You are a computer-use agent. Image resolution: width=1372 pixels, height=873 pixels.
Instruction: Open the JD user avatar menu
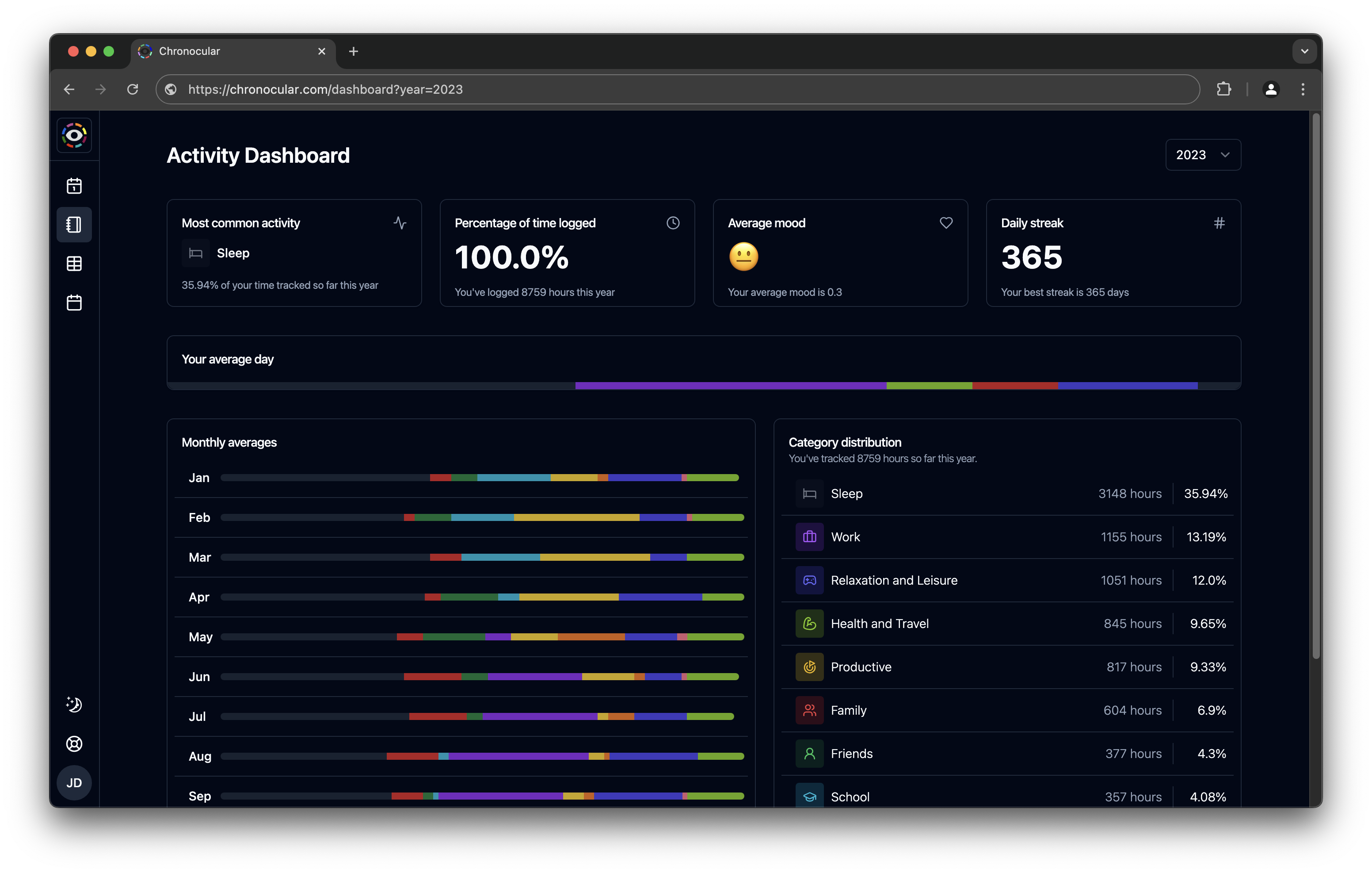pos(74,783)
